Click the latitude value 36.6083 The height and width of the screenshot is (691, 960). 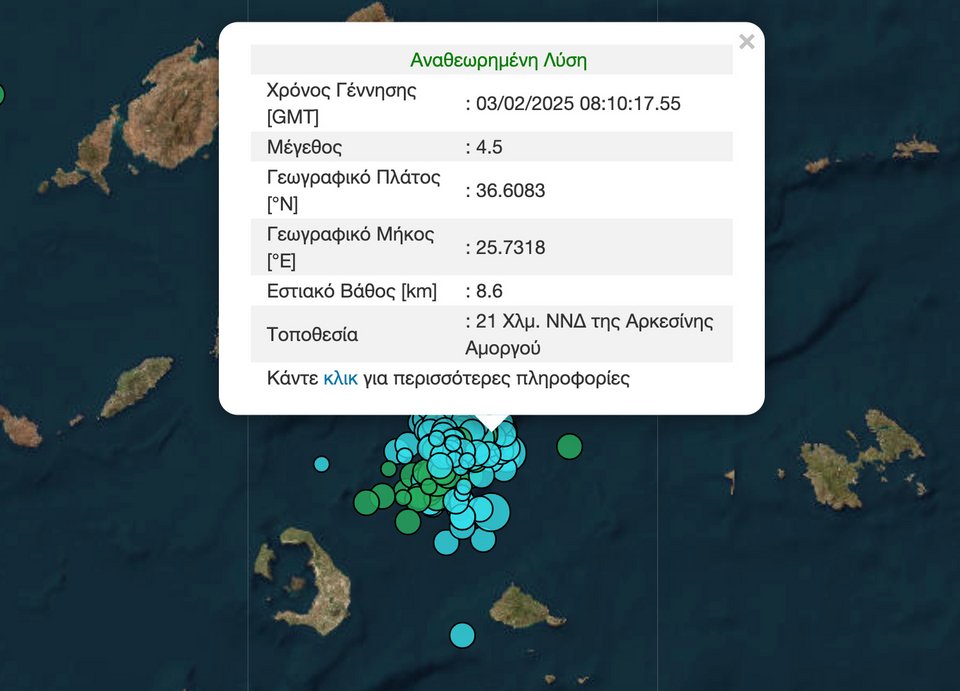pos(510,190)
